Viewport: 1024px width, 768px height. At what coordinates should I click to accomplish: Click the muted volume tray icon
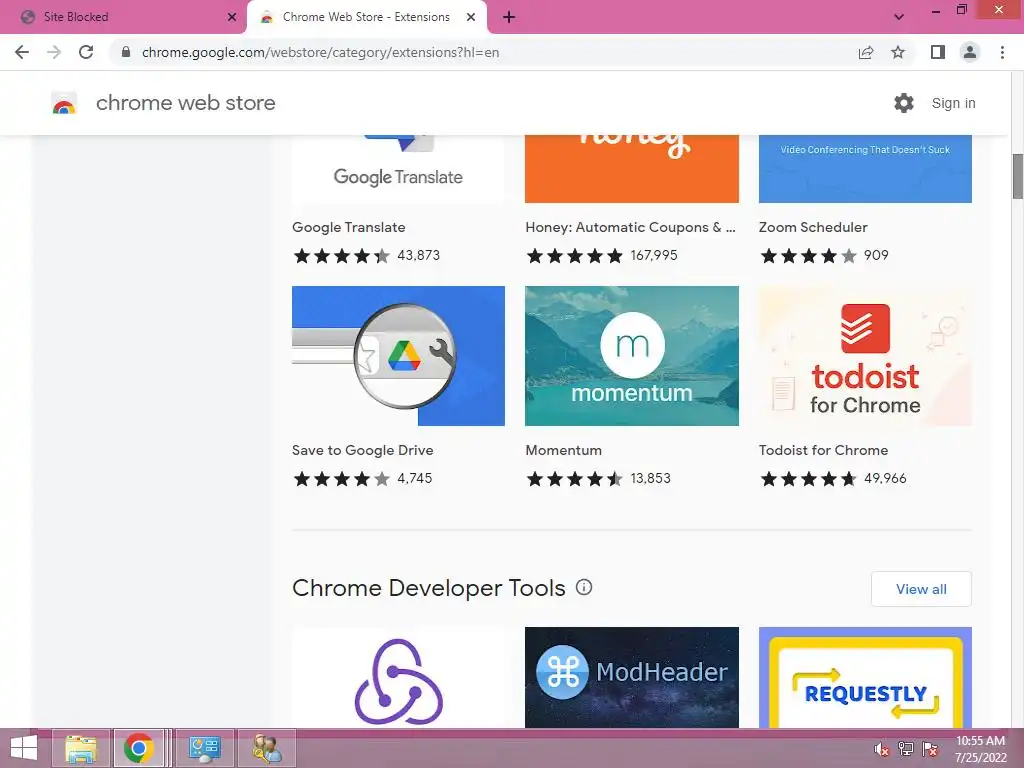pos(882,749)
